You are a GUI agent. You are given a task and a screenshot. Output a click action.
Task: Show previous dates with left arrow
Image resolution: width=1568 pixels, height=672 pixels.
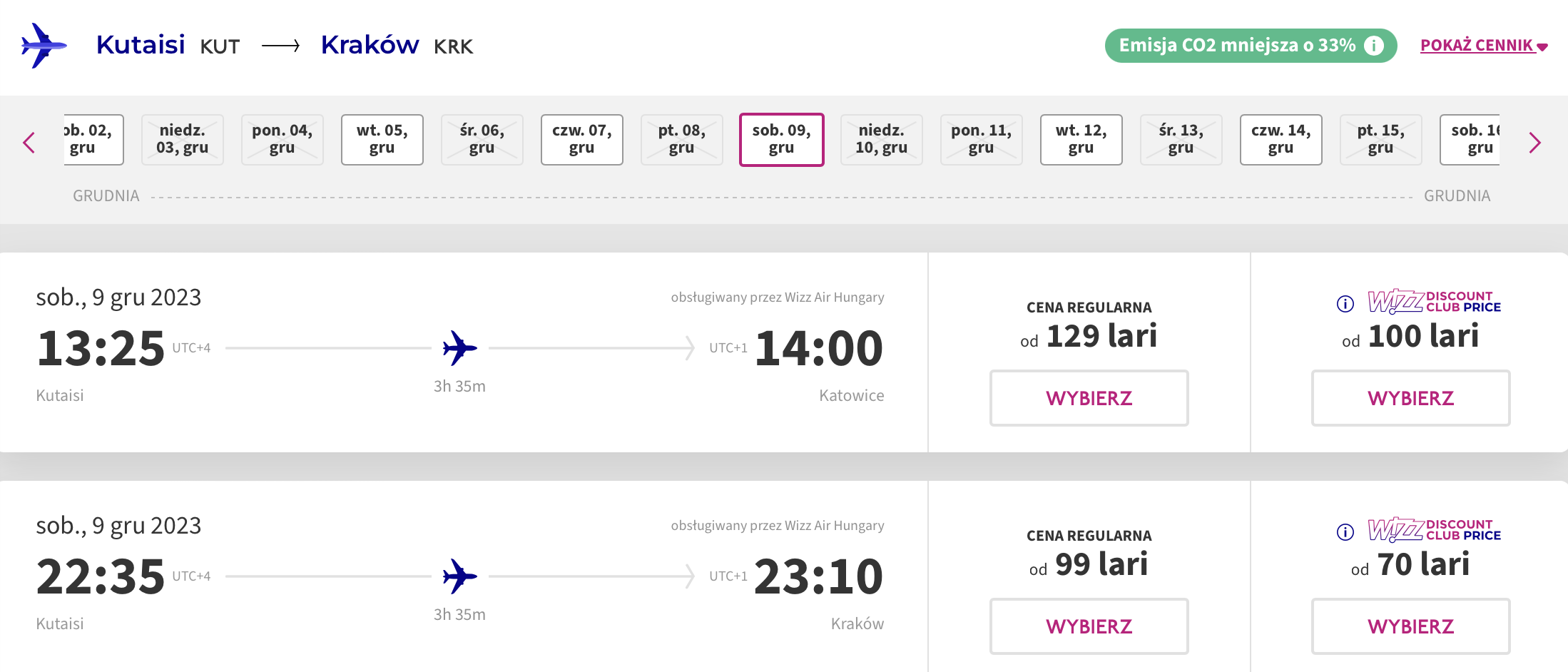[29, 143]
